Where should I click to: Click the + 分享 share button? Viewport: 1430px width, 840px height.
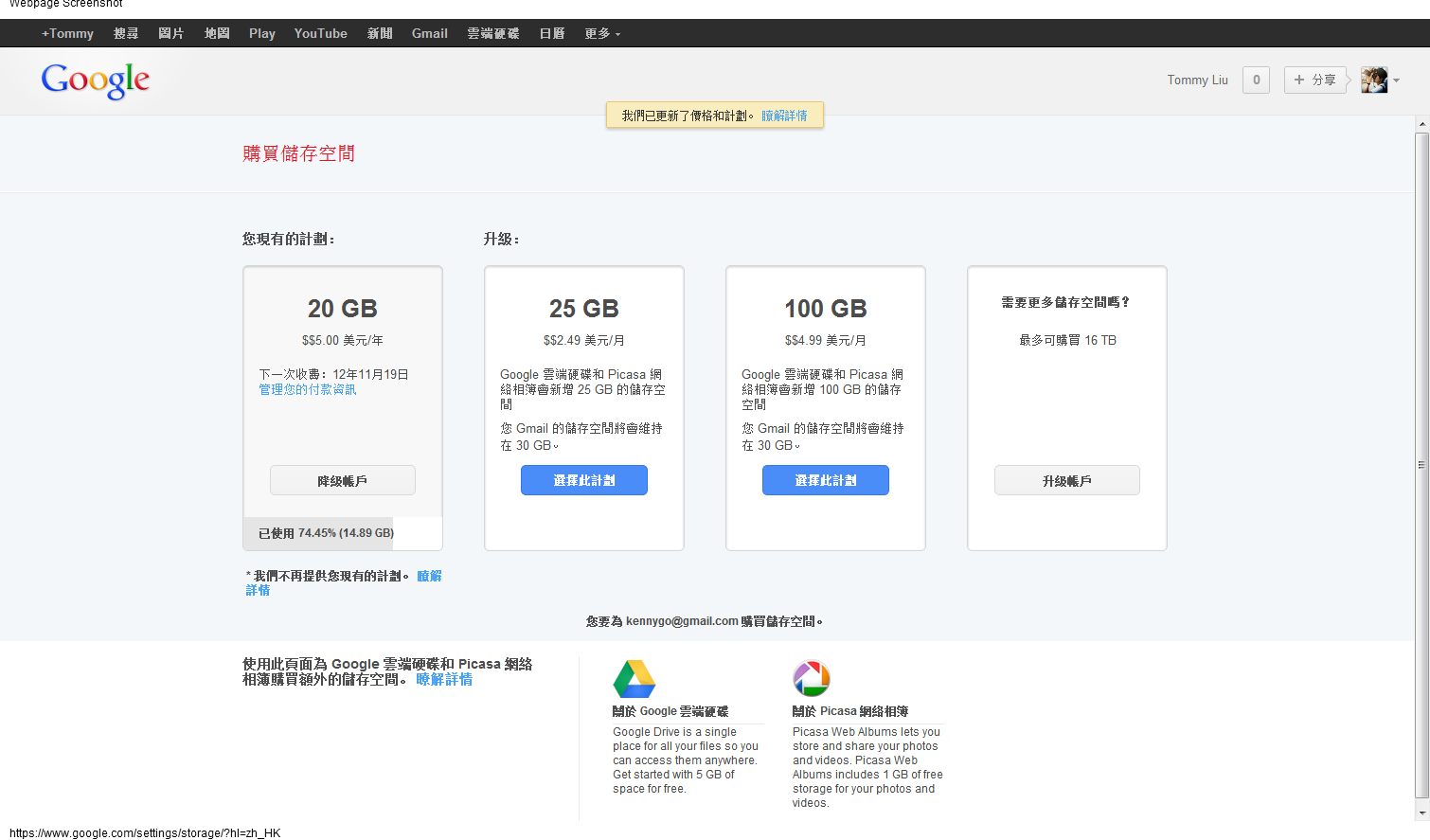(x=1315, y=80)
